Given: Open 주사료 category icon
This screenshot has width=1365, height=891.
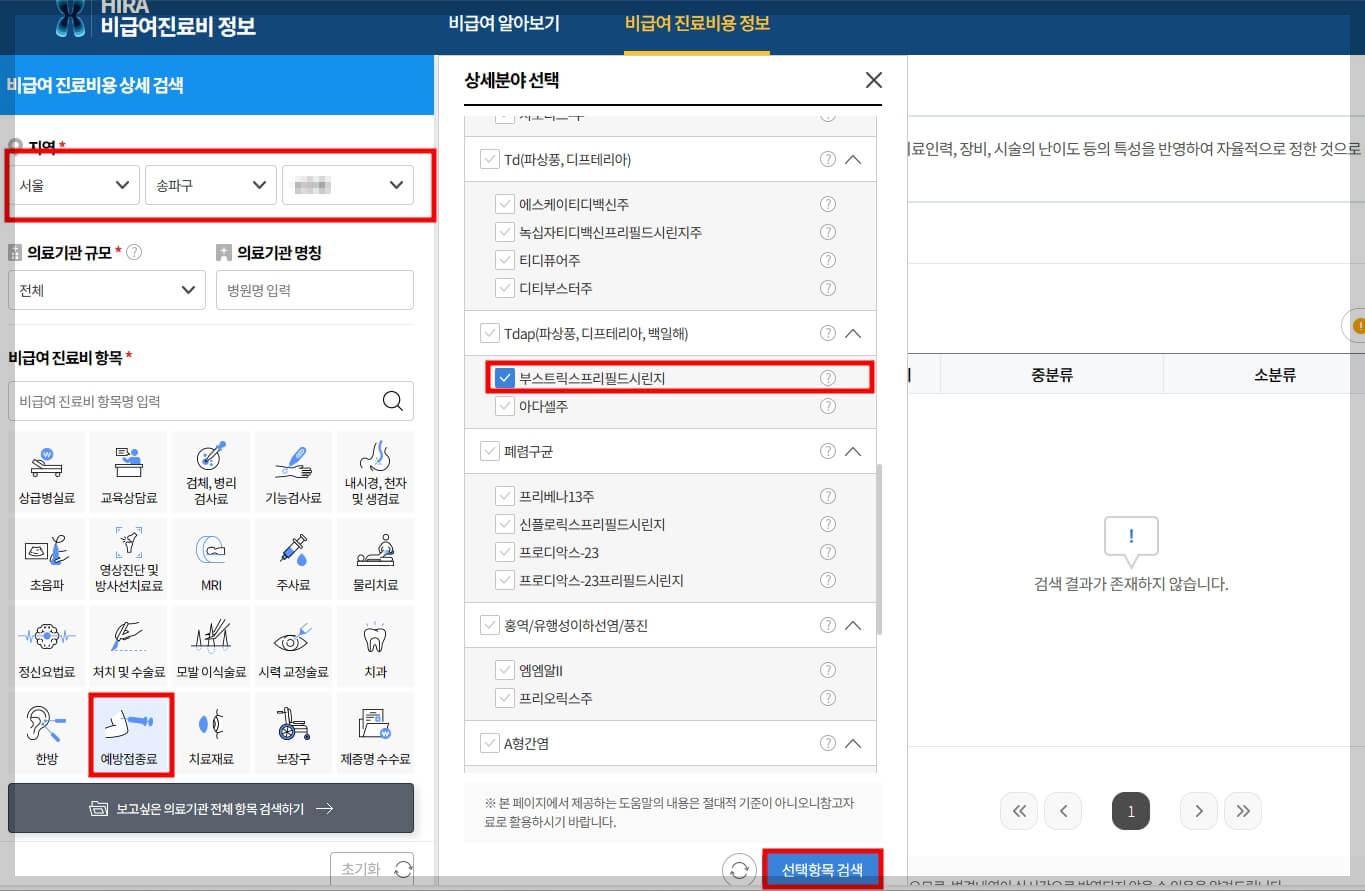Looking at the screenshot, I should pos(293,560).
